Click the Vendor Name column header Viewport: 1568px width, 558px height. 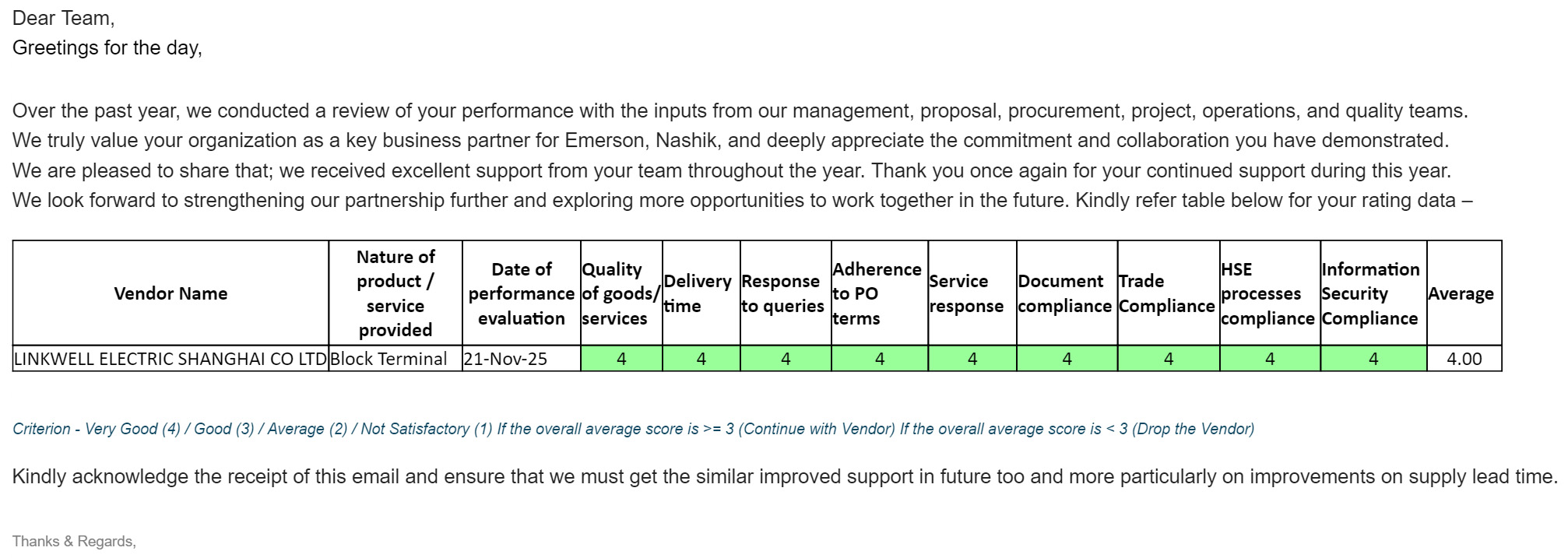click(x=171, y=293)
